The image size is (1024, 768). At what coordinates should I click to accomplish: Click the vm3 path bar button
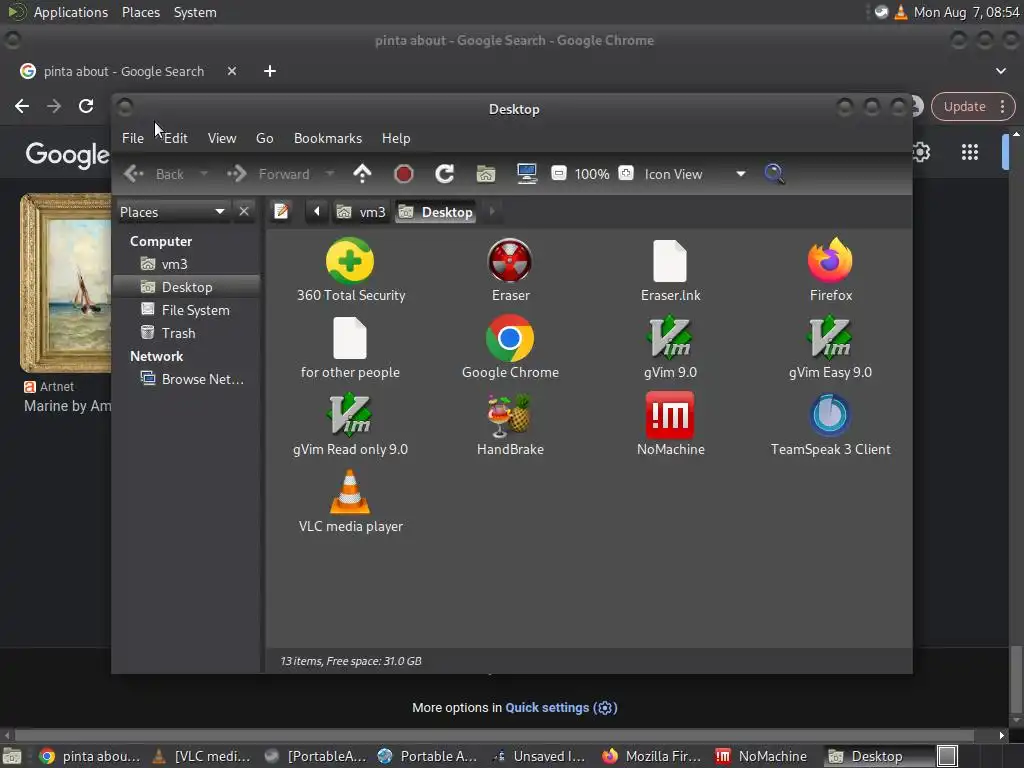[x=361, y=212]
